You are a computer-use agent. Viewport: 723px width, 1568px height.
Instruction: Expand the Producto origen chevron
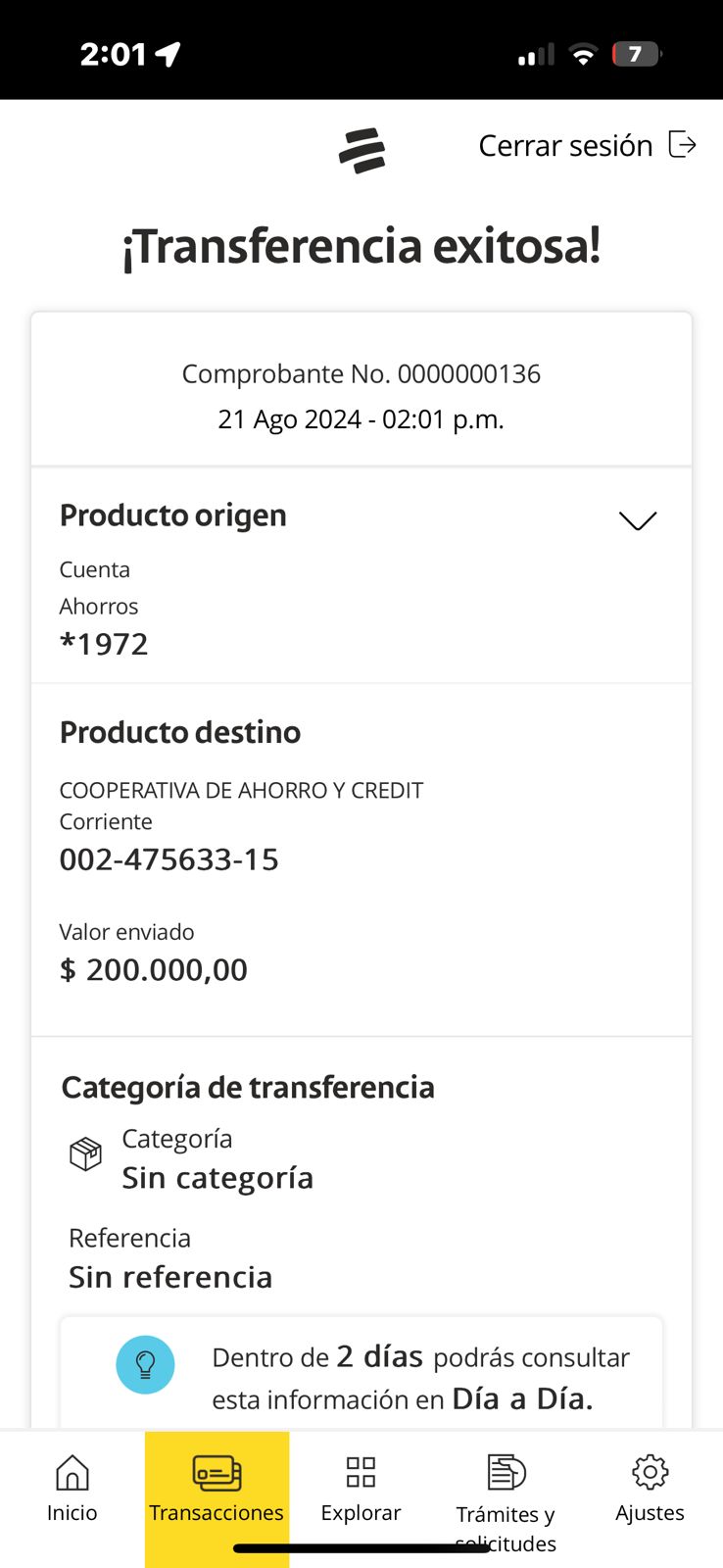638,520
